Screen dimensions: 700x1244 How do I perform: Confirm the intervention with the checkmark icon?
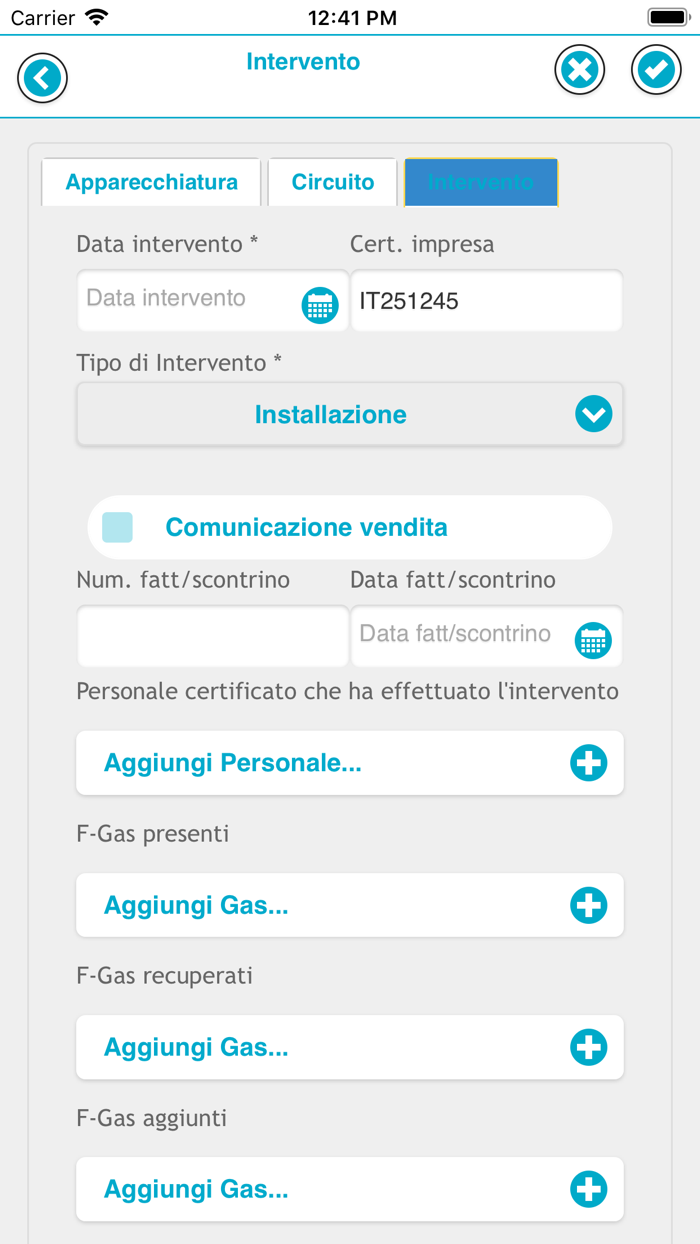tap(657, 69)
